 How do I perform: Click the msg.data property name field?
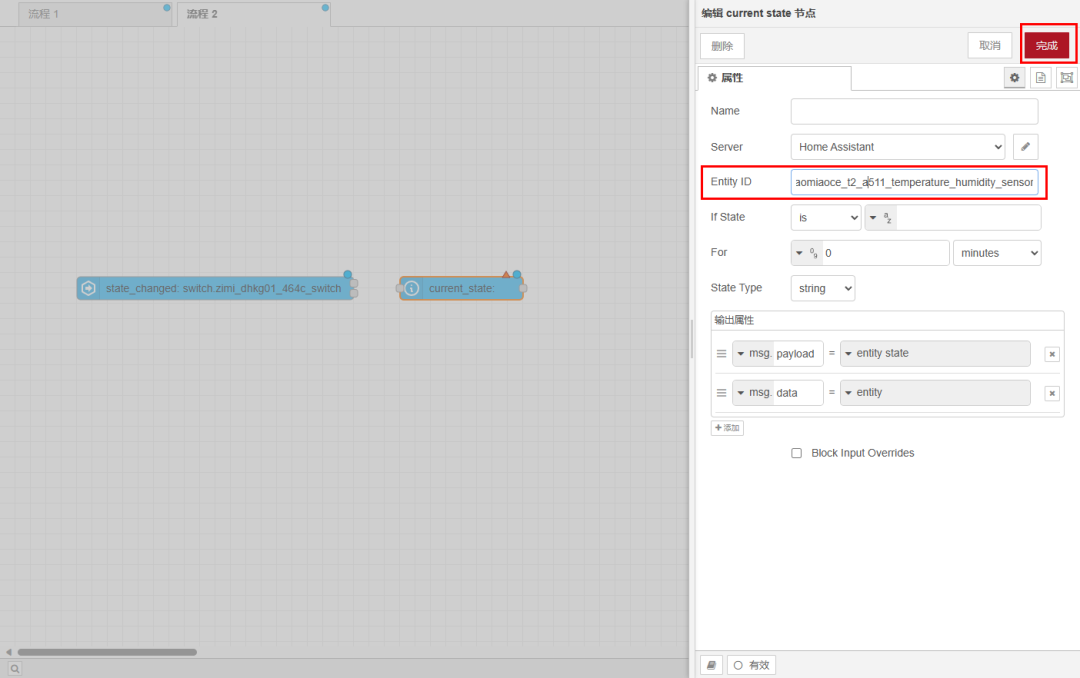(x=798, y=393)
